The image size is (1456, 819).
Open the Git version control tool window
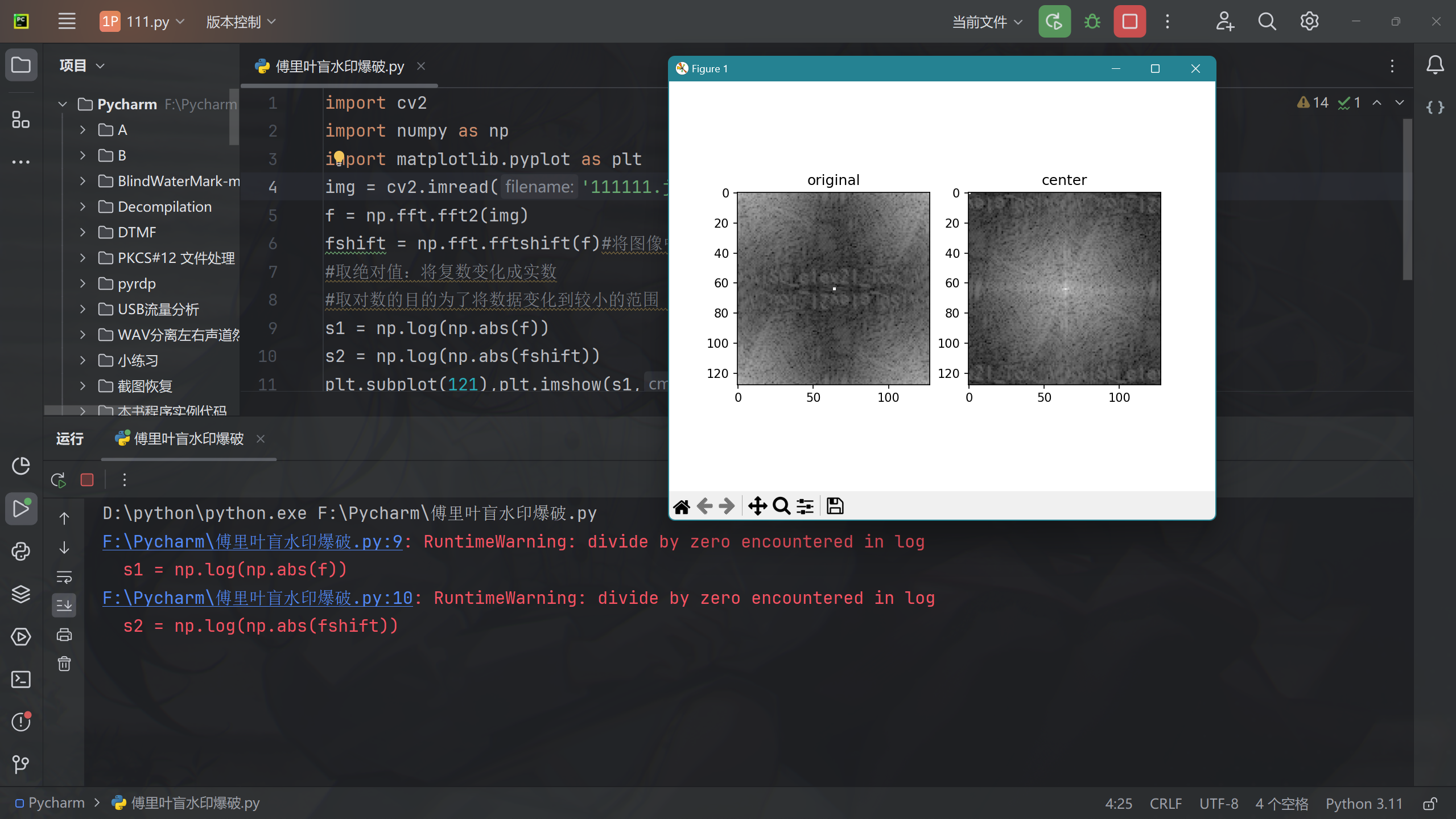click(x=21, y=764)
